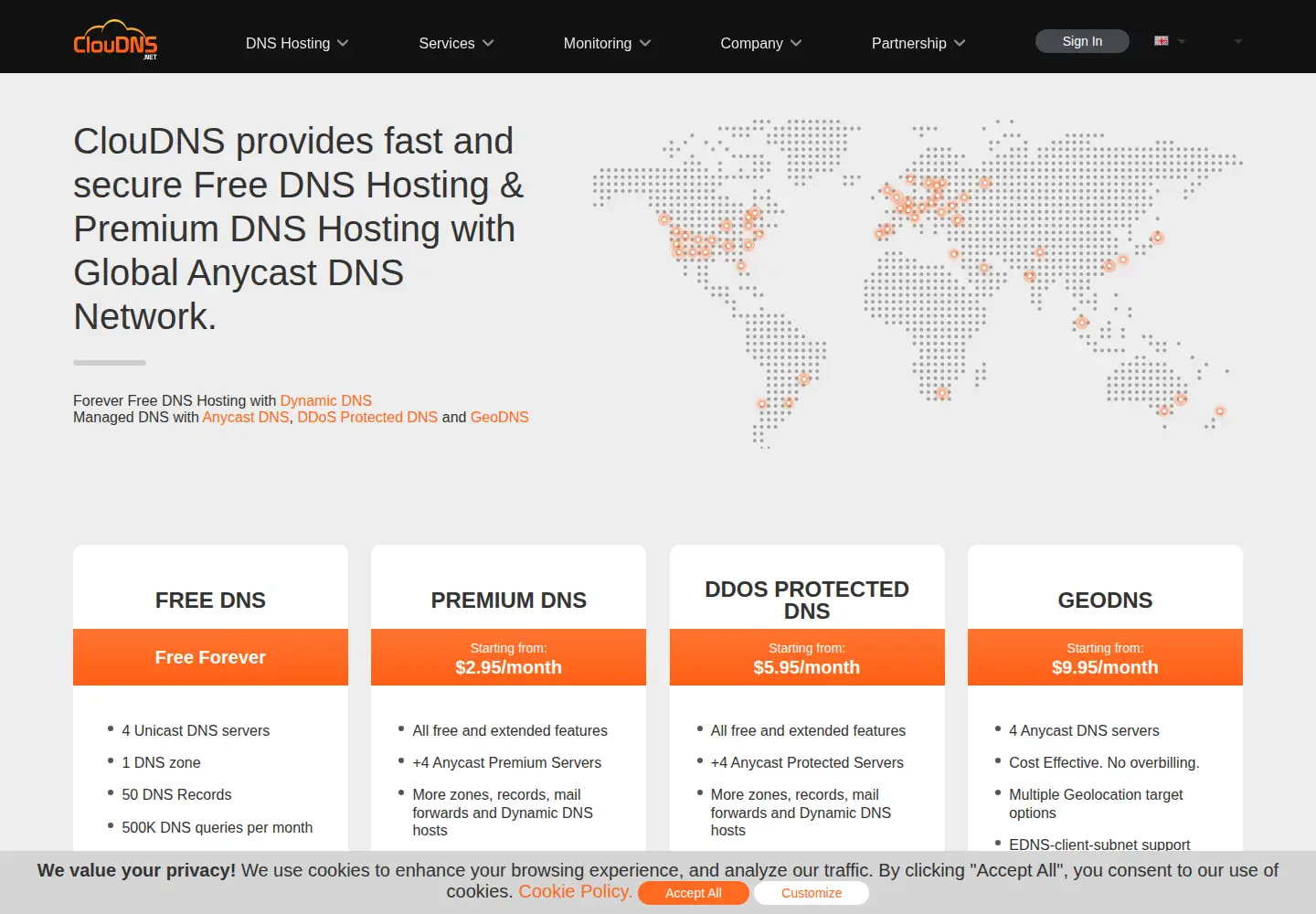This screenshot has height=914, width=1316.
Task: Click '+4 Anycast Protected Servers' feature
Action: pyautogui.click(x=807, y=762)
